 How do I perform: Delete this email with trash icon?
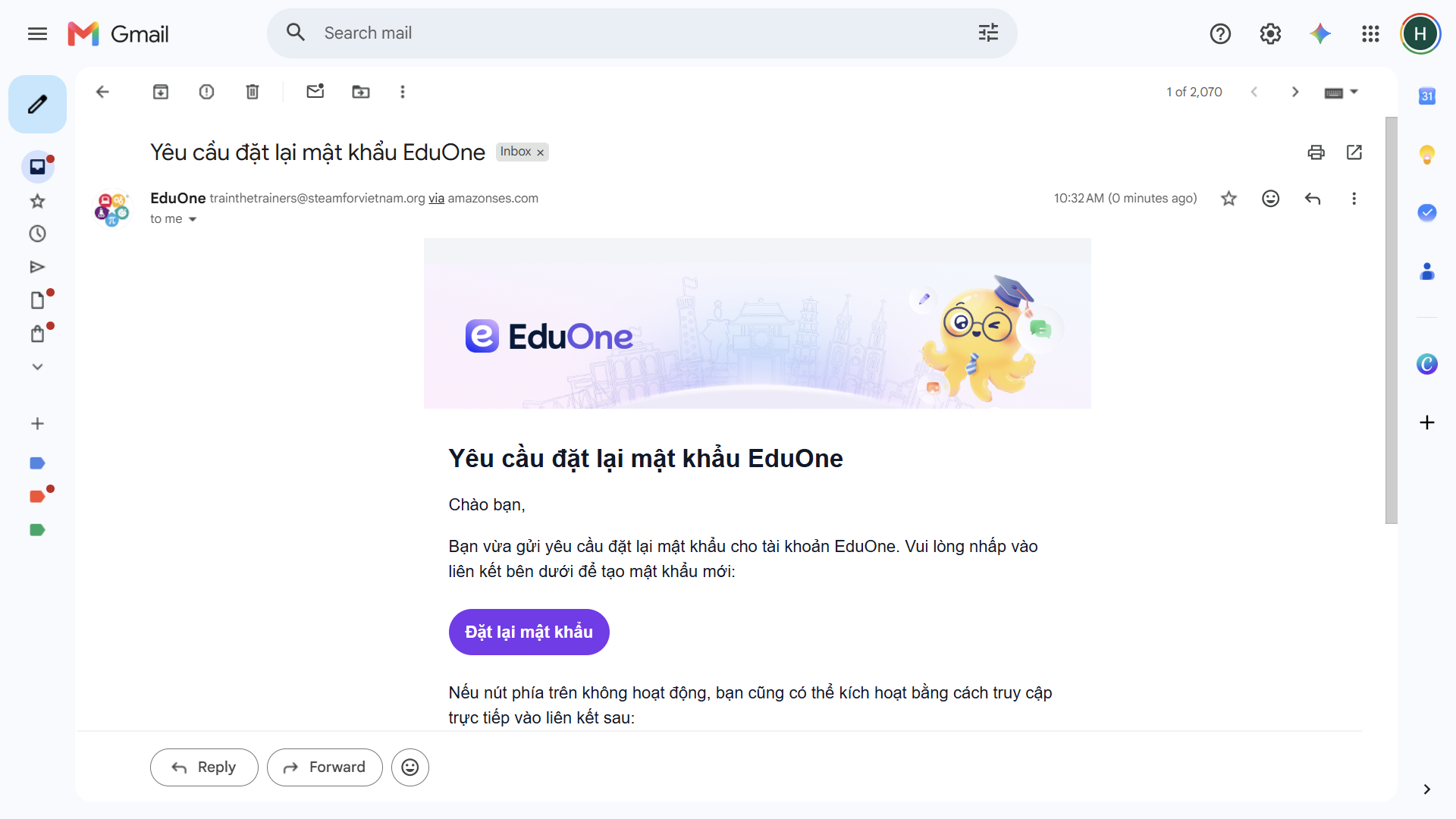click(253, 92)
